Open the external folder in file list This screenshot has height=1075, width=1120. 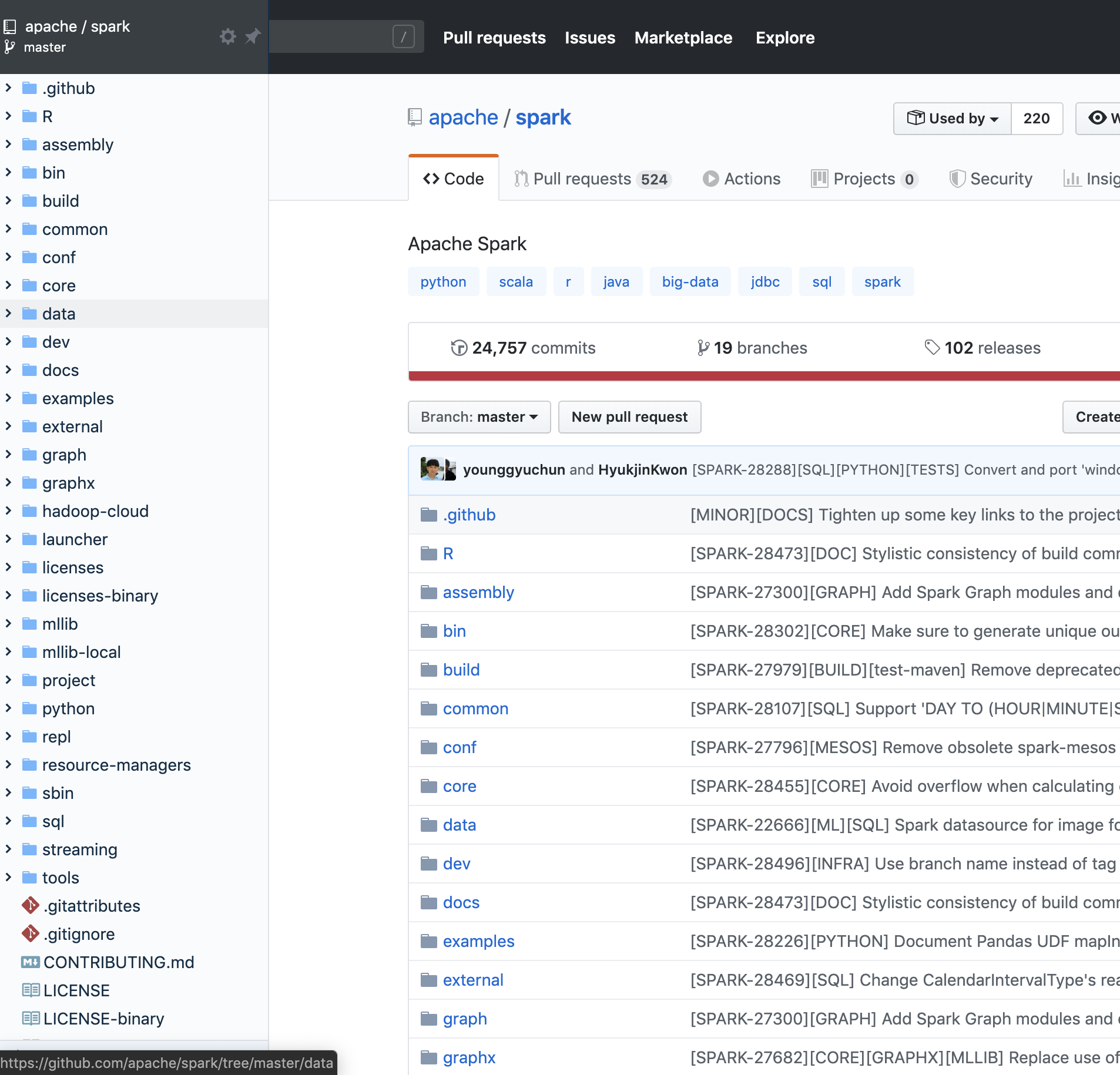[x=473, y=980]
